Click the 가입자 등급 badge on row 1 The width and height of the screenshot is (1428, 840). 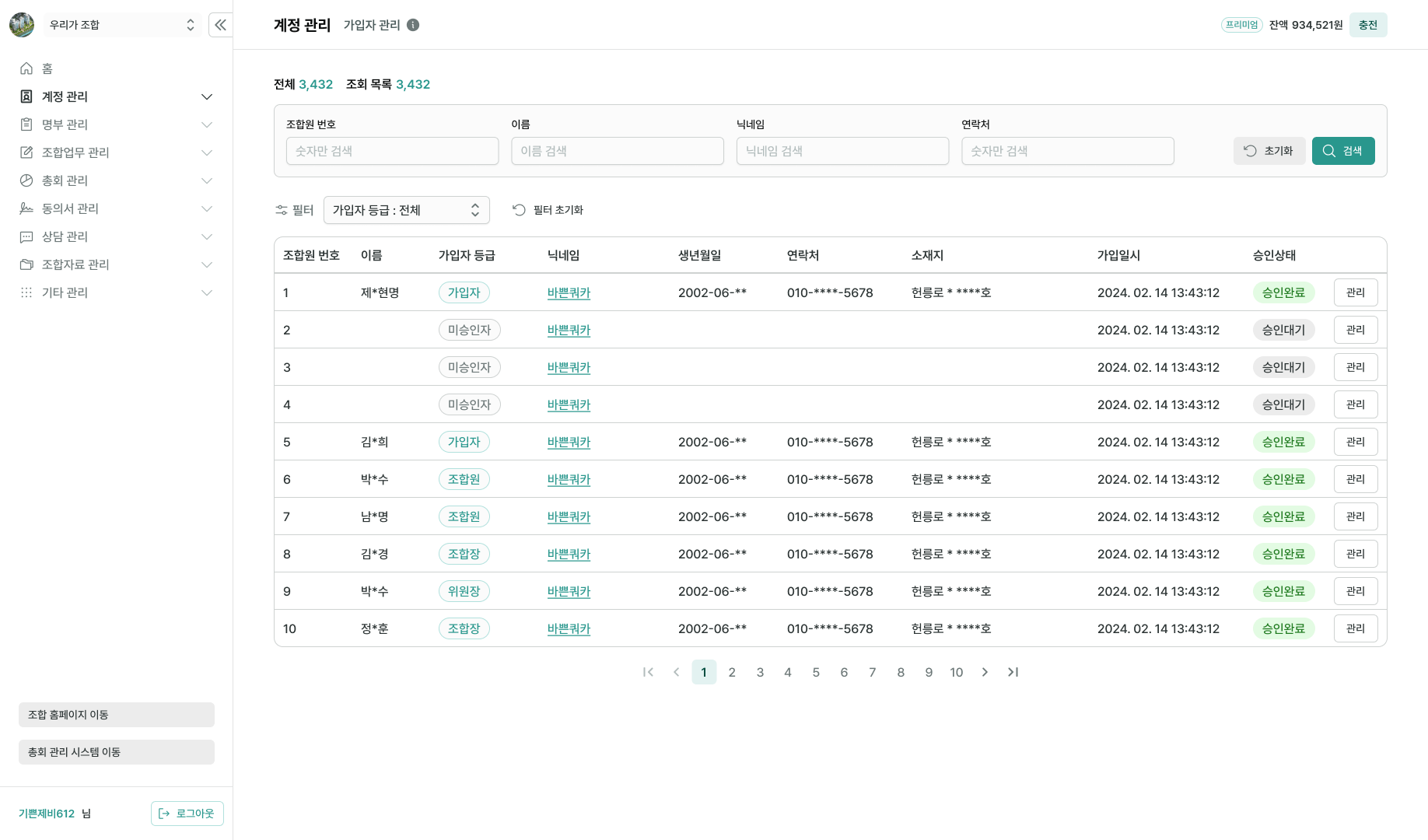464,292
